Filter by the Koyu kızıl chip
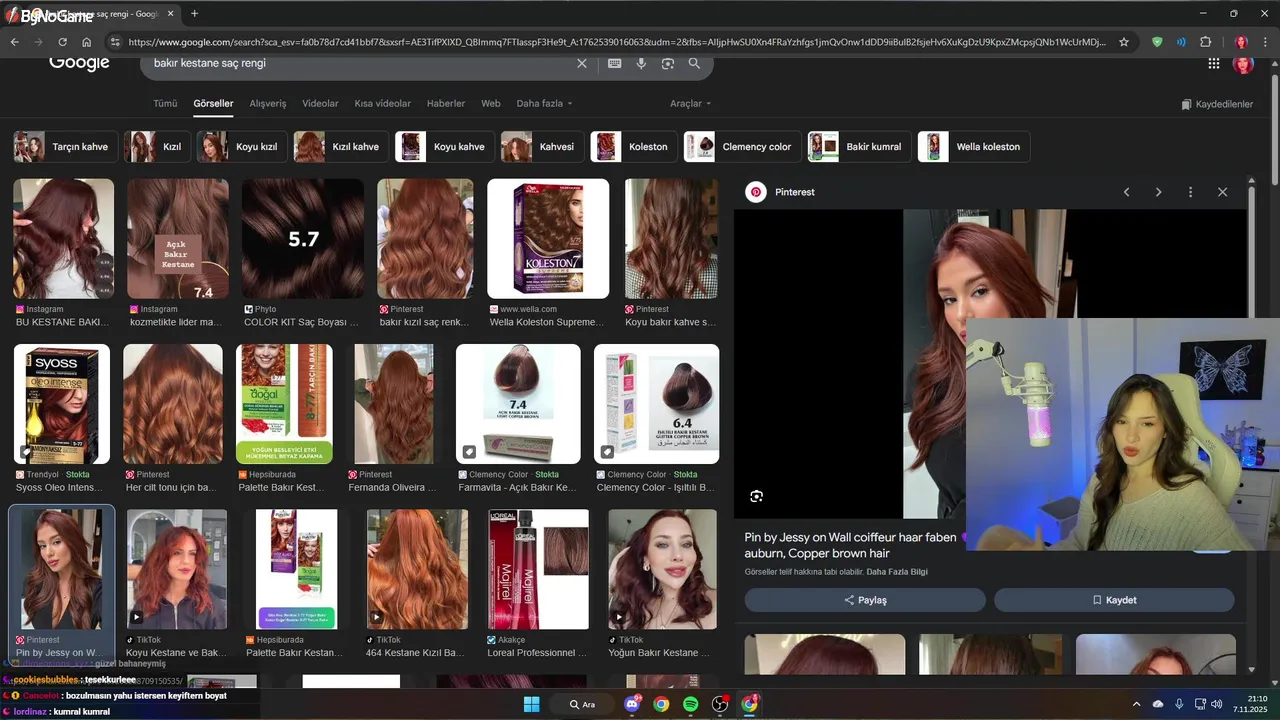Image resolution: width=1280 pixels, height=720 pixels. 242,147
